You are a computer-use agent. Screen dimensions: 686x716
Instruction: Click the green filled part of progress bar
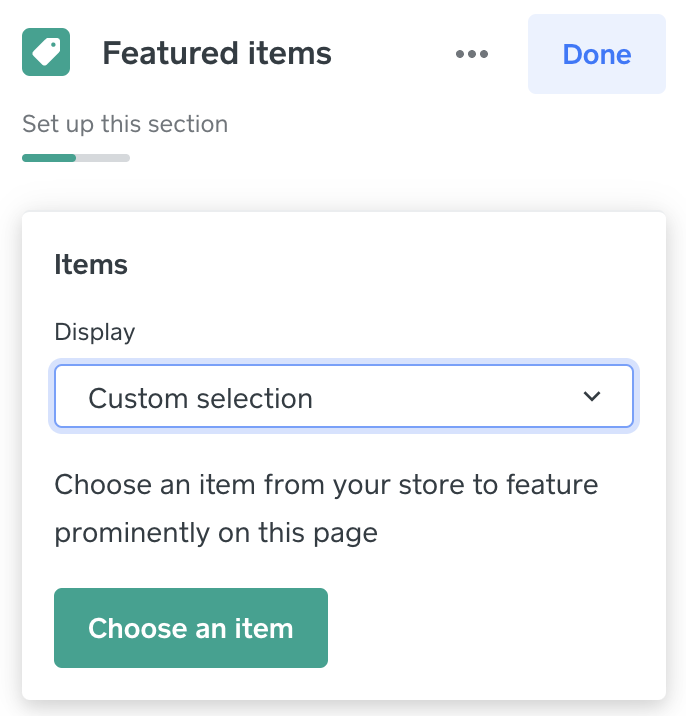[x=49, y=158]
